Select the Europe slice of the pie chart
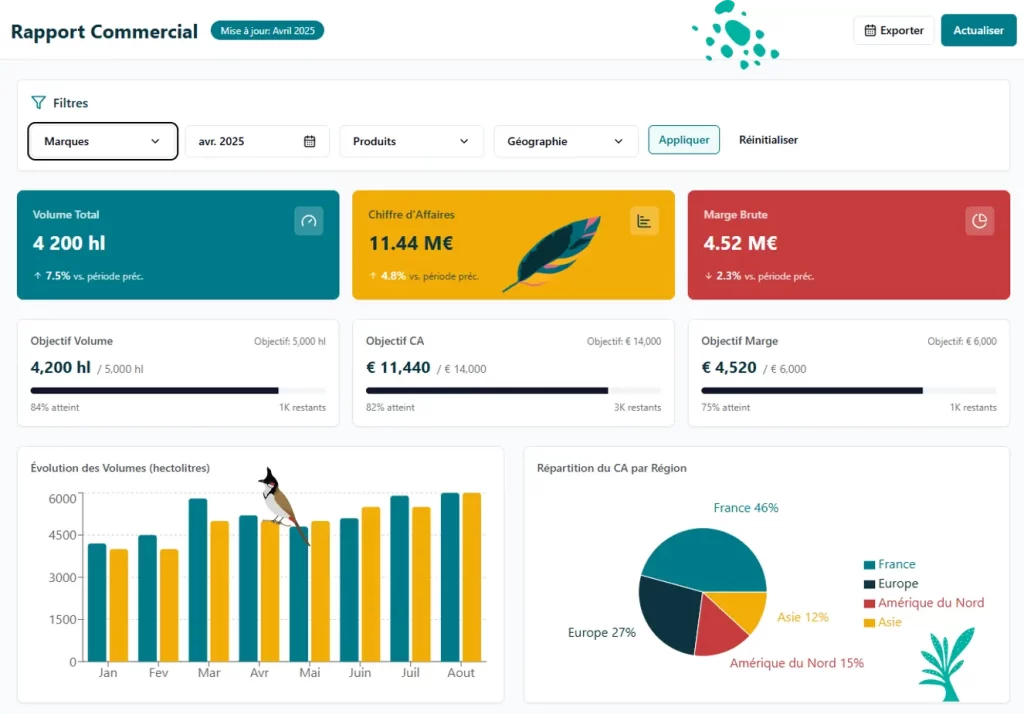This screenshot has width=1024, height=714. [x=667, y=611]
